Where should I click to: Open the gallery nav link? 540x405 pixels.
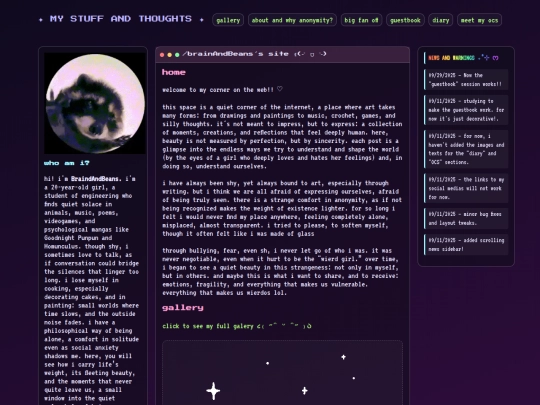tap(228, 20)
